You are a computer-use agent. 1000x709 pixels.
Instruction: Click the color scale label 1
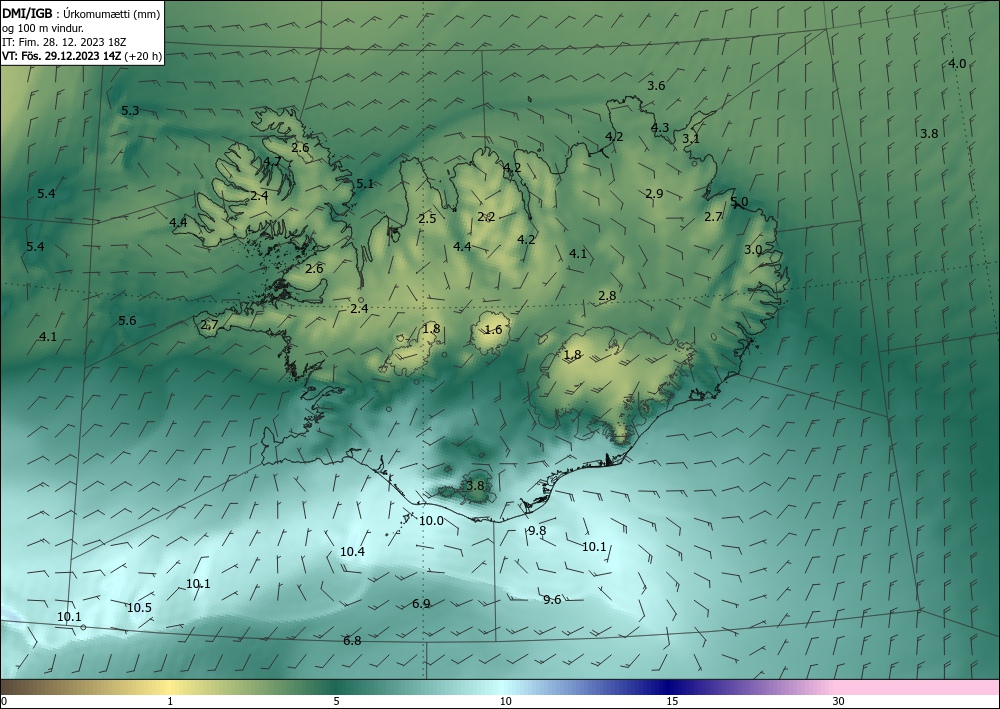(170, 702)
